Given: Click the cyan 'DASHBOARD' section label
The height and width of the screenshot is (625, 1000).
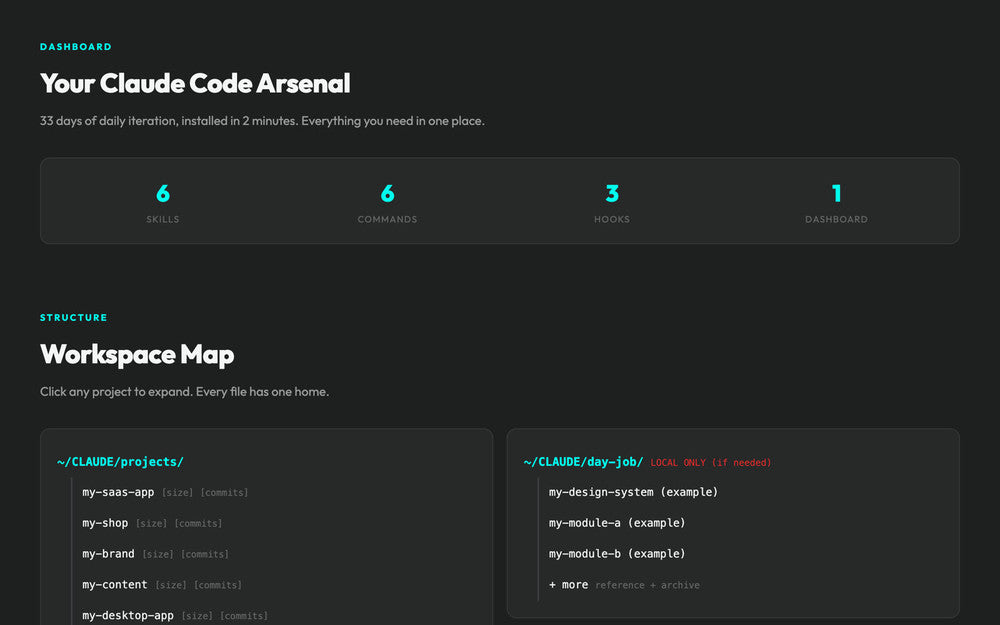Looking at the screenshot, I should tap(76, 47).
